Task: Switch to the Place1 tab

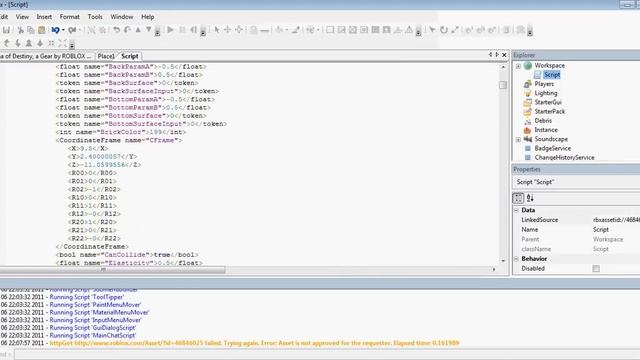Action: click(106, 56)
